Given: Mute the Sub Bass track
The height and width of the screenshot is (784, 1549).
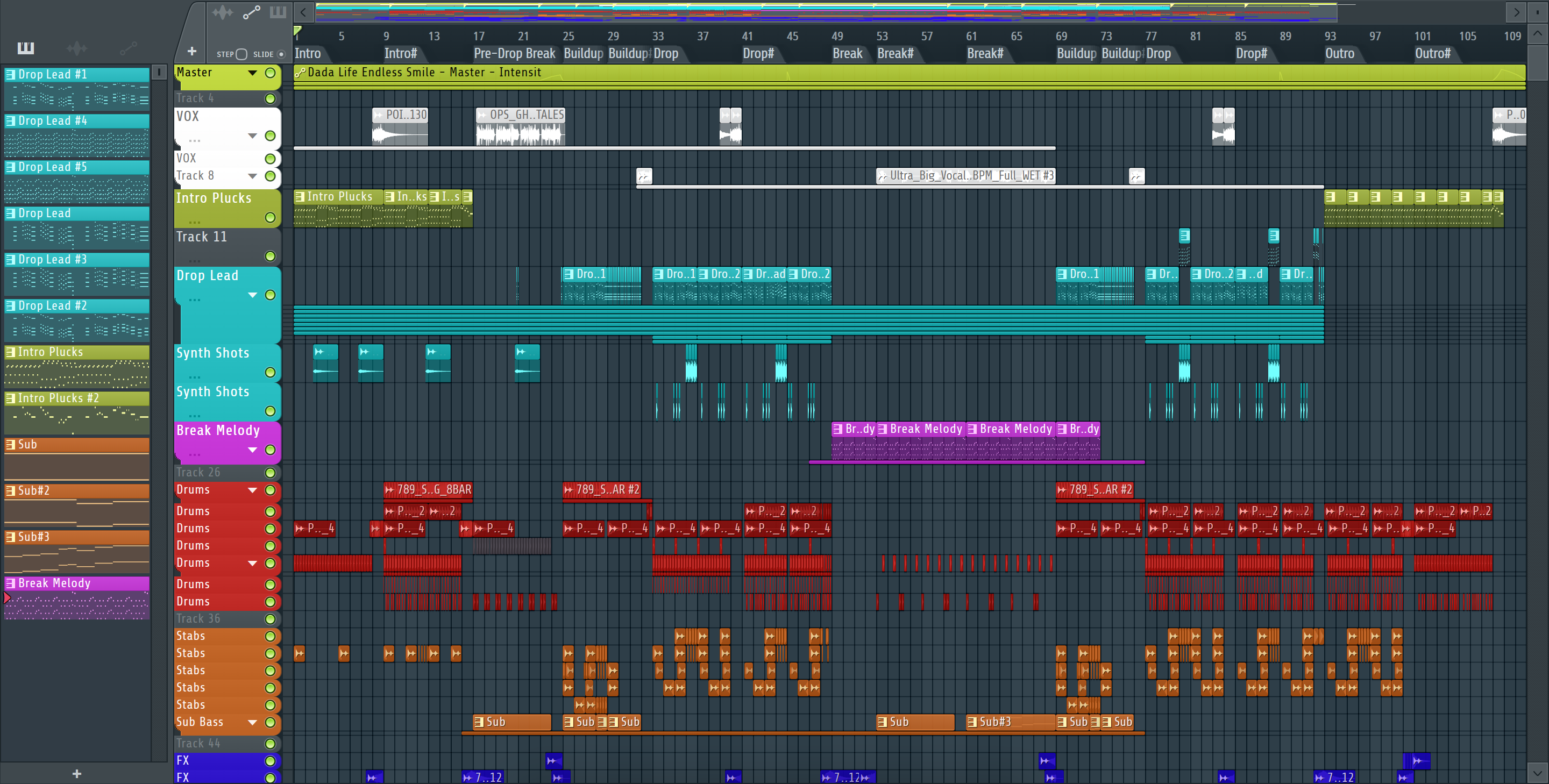Looking at the screenshot, I should [271, 723].
